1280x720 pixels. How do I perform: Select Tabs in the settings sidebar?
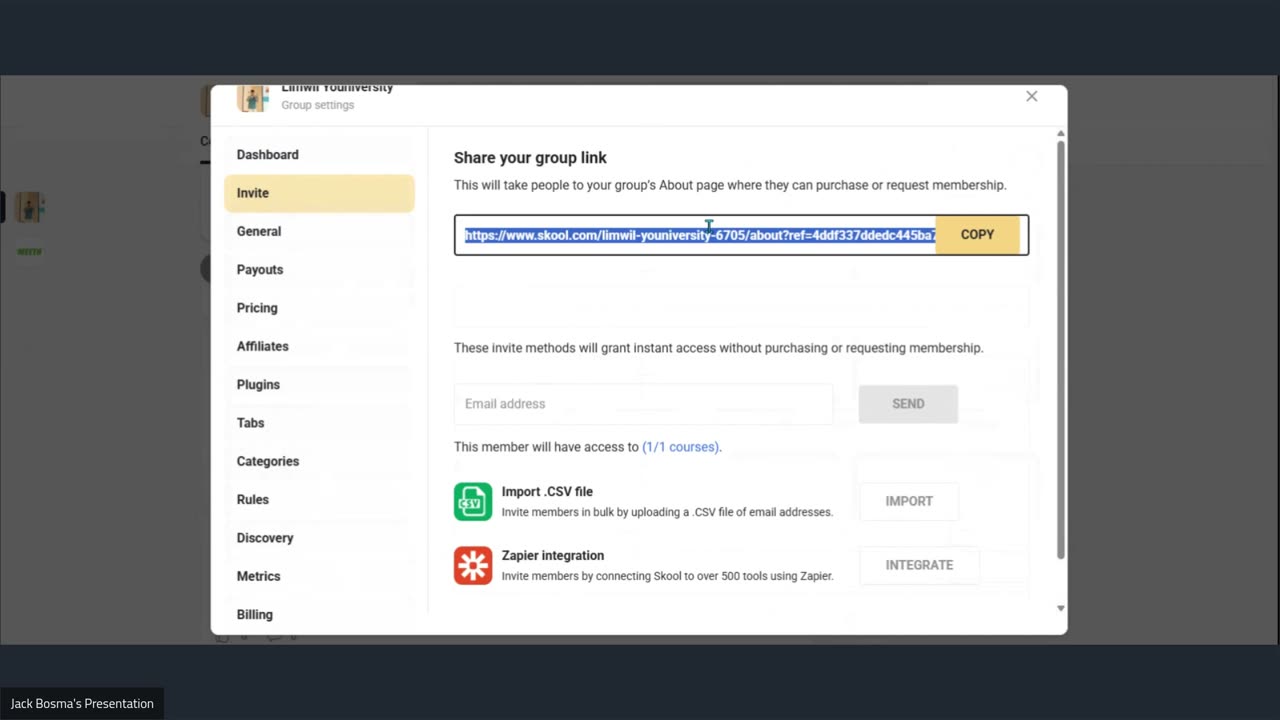319,423
